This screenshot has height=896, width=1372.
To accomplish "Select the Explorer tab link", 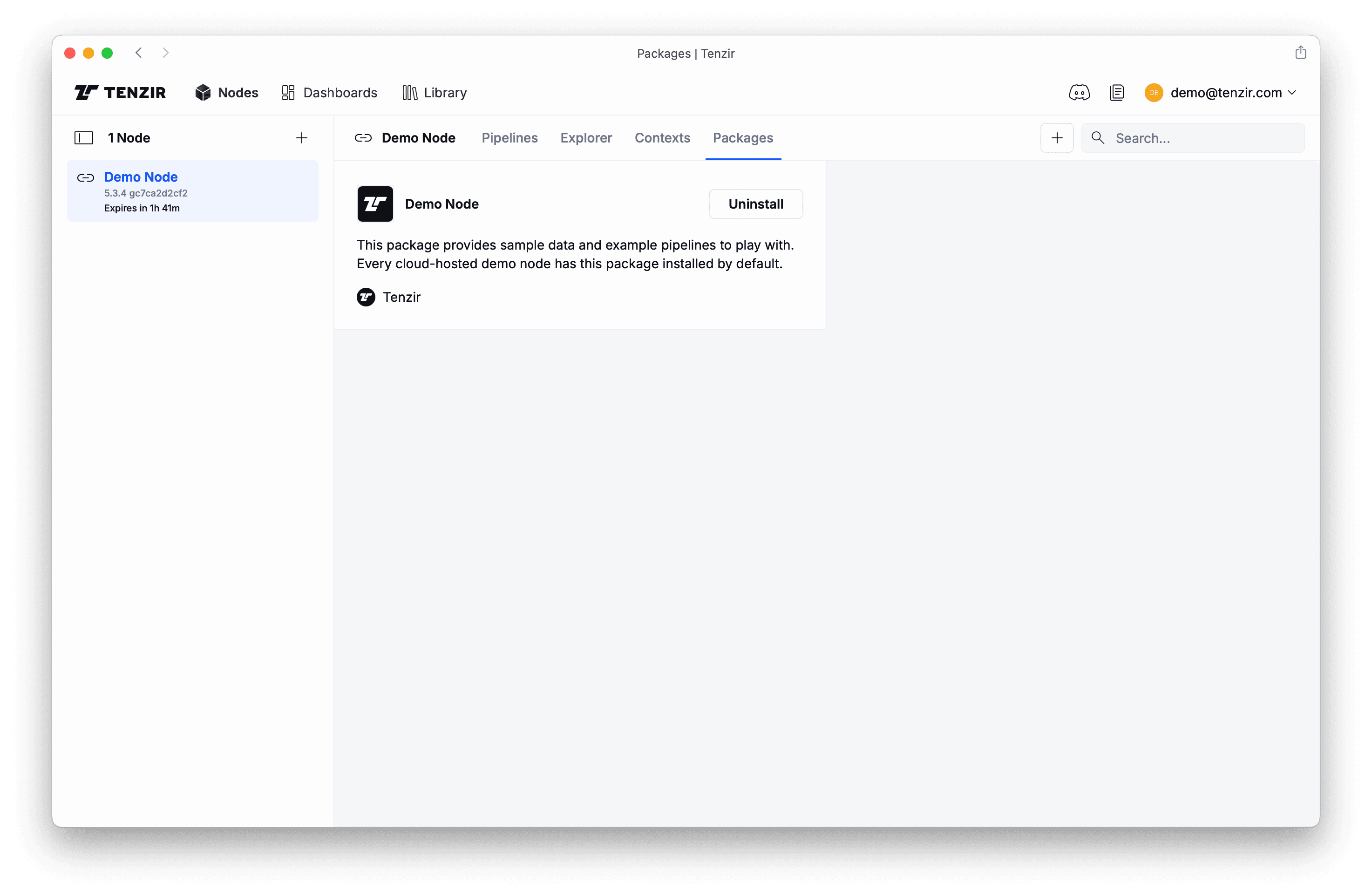I will (586, 138).
